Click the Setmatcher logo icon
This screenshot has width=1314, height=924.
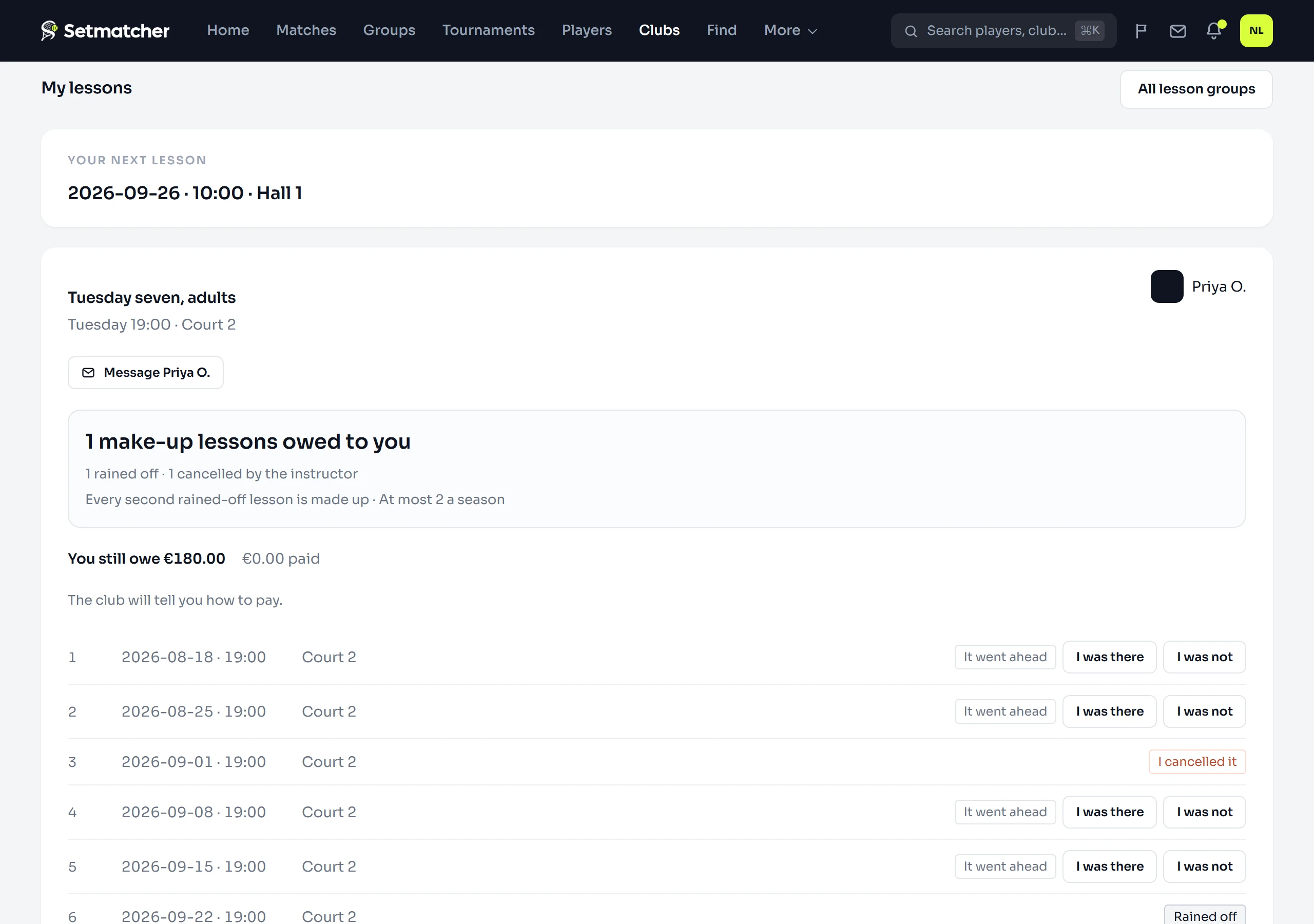[49, 30]
